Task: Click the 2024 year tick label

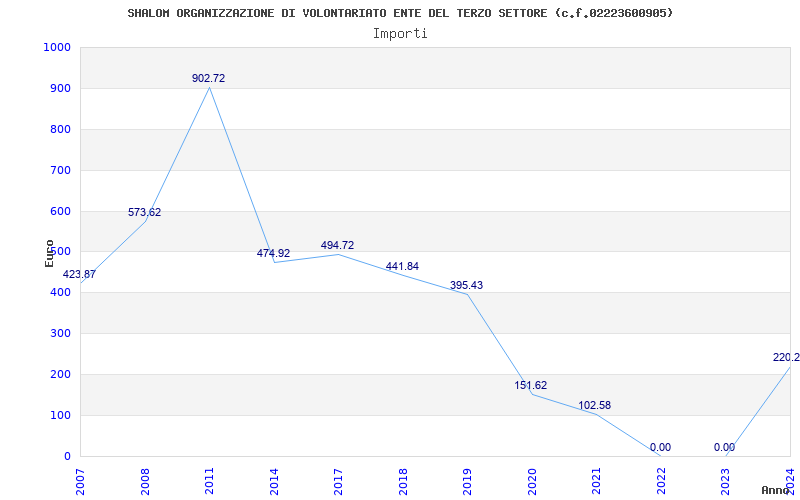Action: [790, 481]
